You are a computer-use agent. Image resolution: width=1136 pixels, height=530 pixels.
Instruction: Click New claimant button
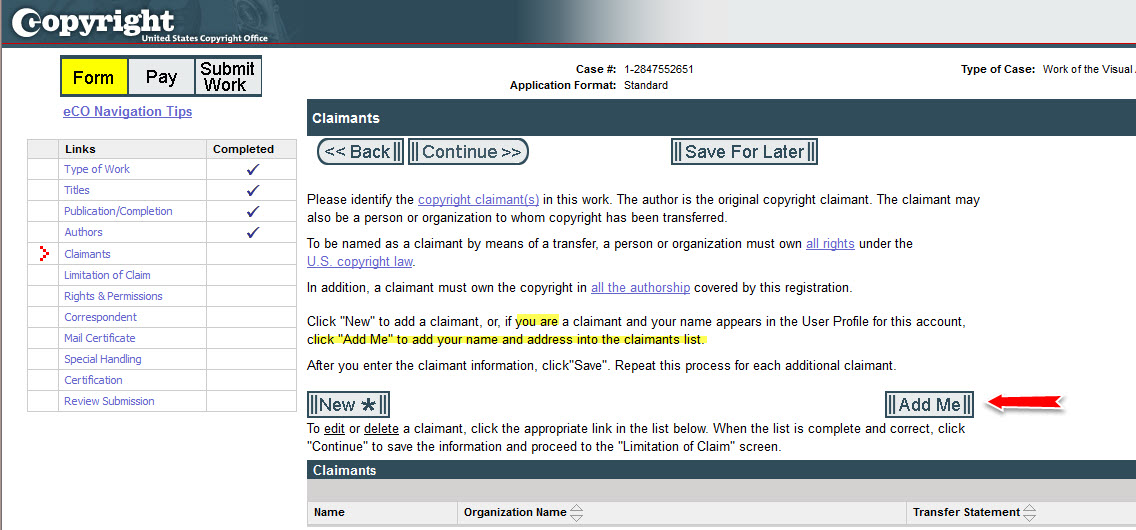click(348, 404)
